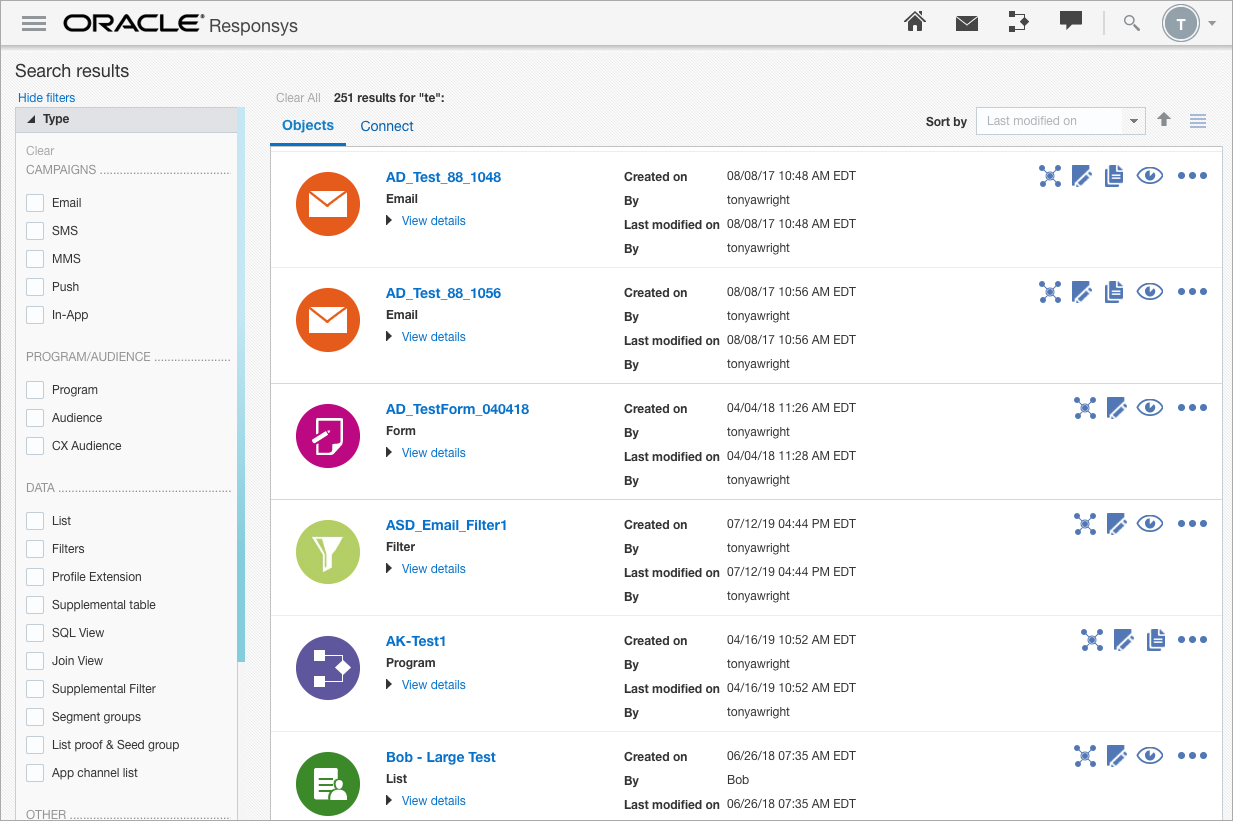The height and width of the screenshot is (821, 1233).
Task: Click the purple program icon of AK-Test1
Action: 328,668
